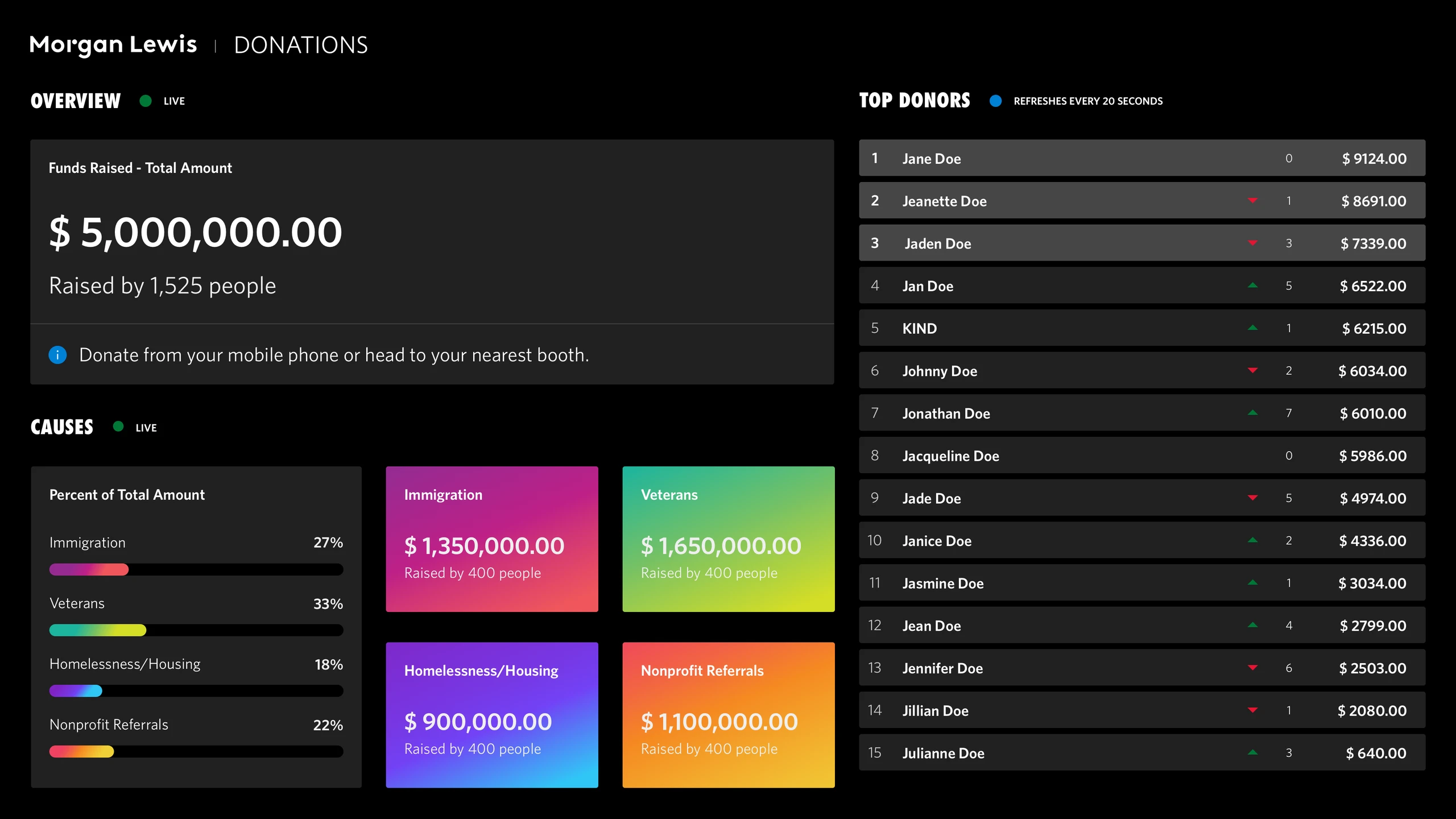Click the Immigration 27% progress bar
Viewport: 1456px width, 819px height.
coord(196,569)
